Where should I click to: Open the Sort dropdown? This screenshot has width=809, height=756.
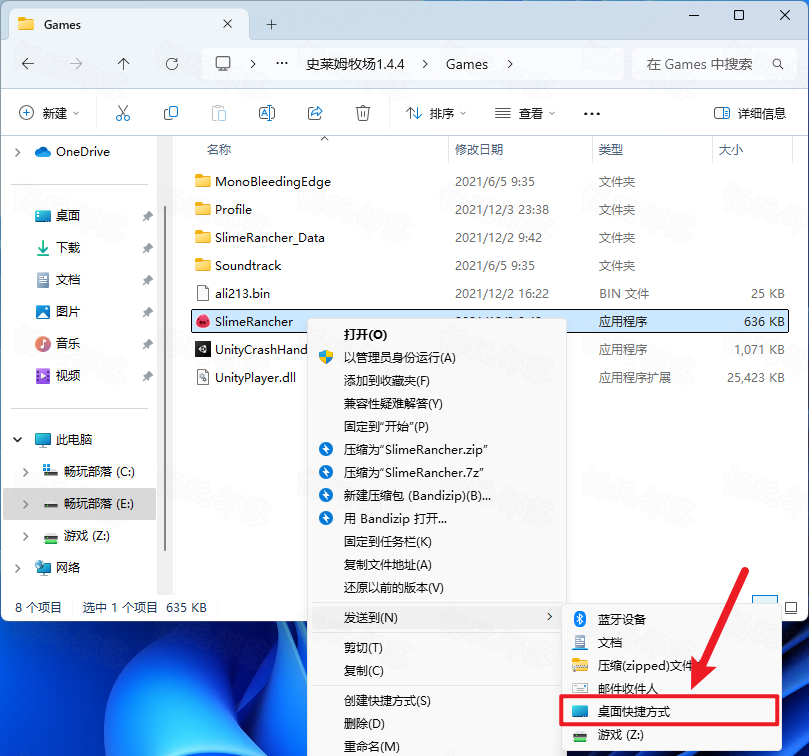(436, 113)
